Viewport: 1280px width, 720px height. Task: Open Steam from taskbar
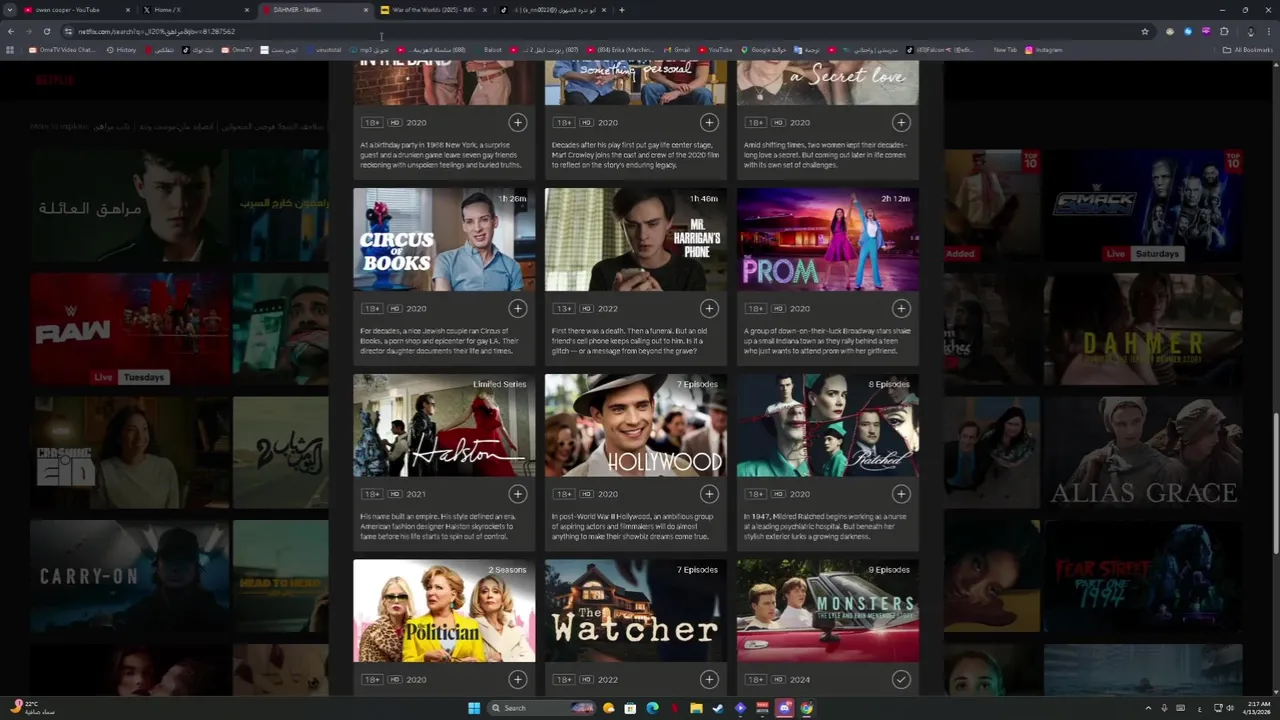[x=718, y=708]
